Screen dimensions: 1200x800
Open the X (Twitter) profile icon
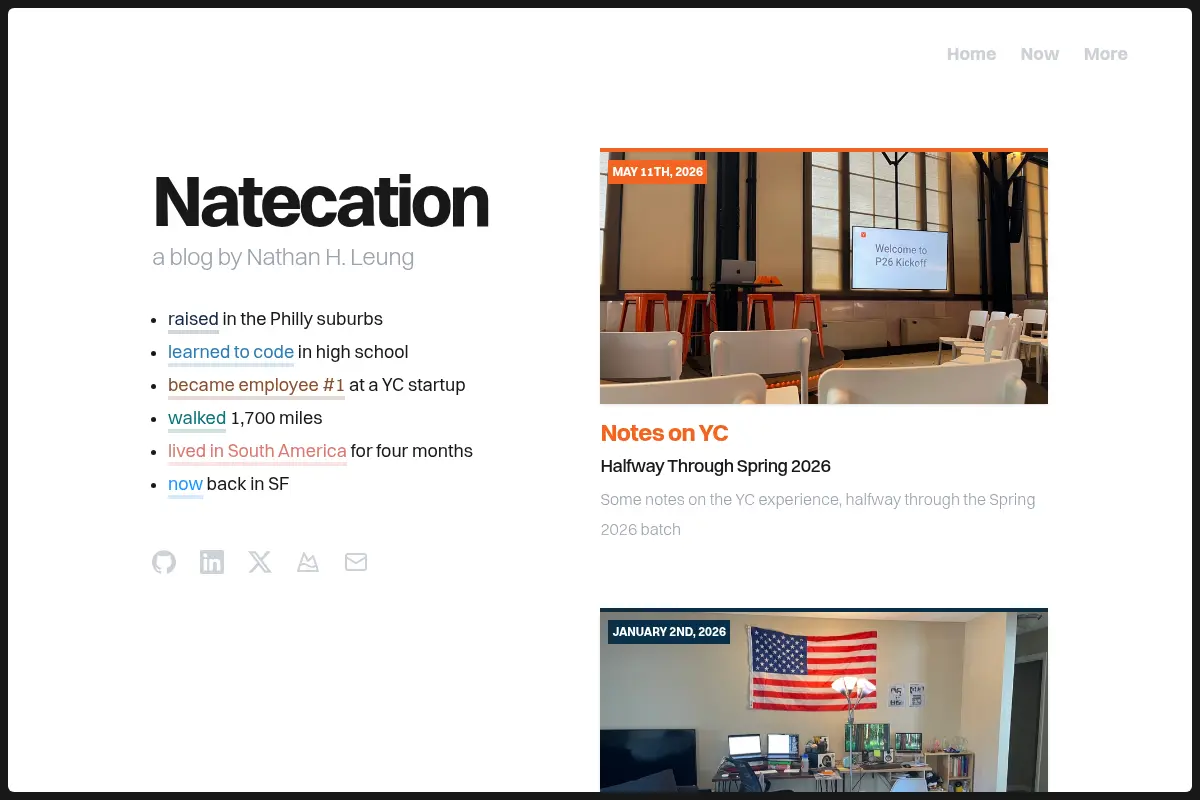tap(260, 562)
